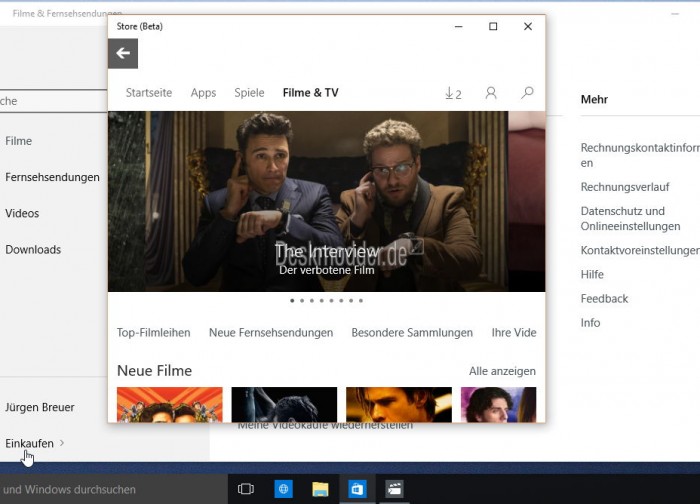Open Downloads in the left sidebar
This screenshot has width=700, height=504.
pyautogui.click(x=33, y=250)
